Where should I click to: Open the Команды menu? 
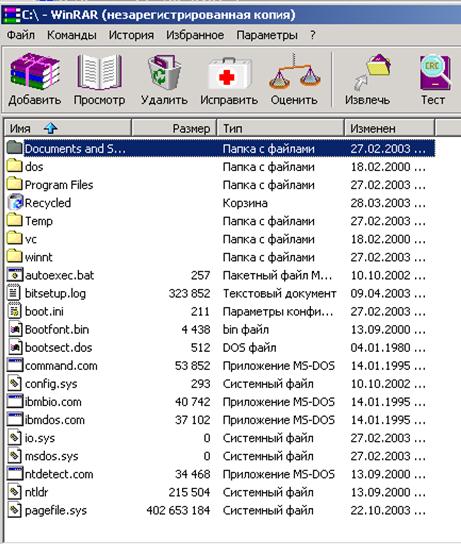point(72,35)
